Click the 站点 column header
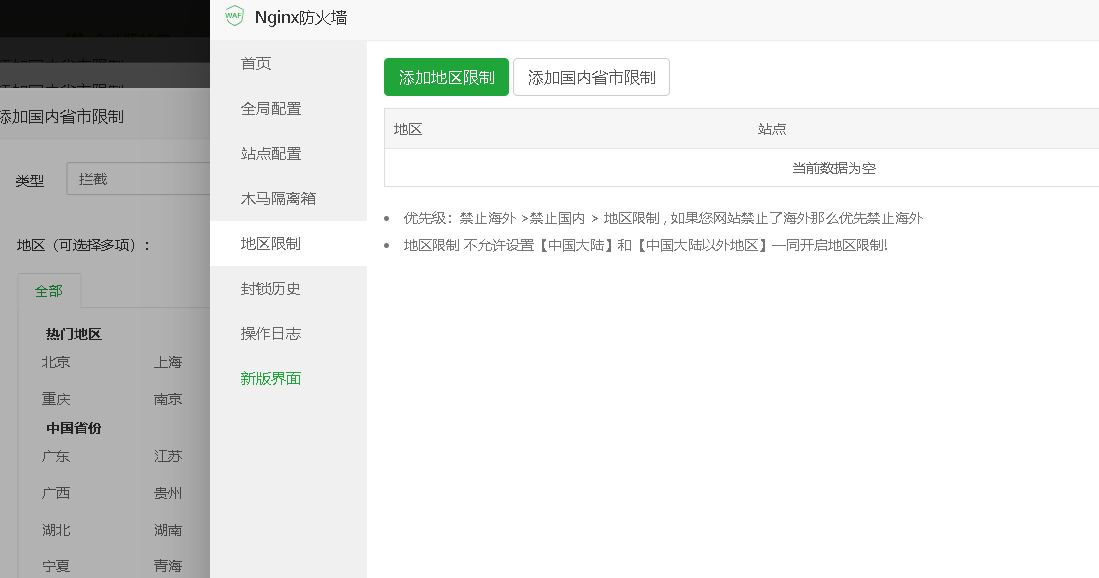The width and height of the screenshot is (1099, 578). (x=772, y=129)
